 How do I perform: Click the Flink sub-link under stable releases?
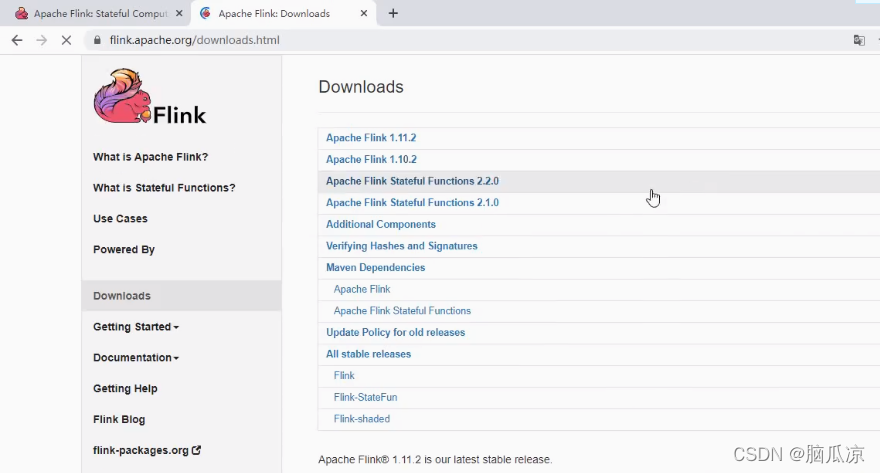(344, 375)
